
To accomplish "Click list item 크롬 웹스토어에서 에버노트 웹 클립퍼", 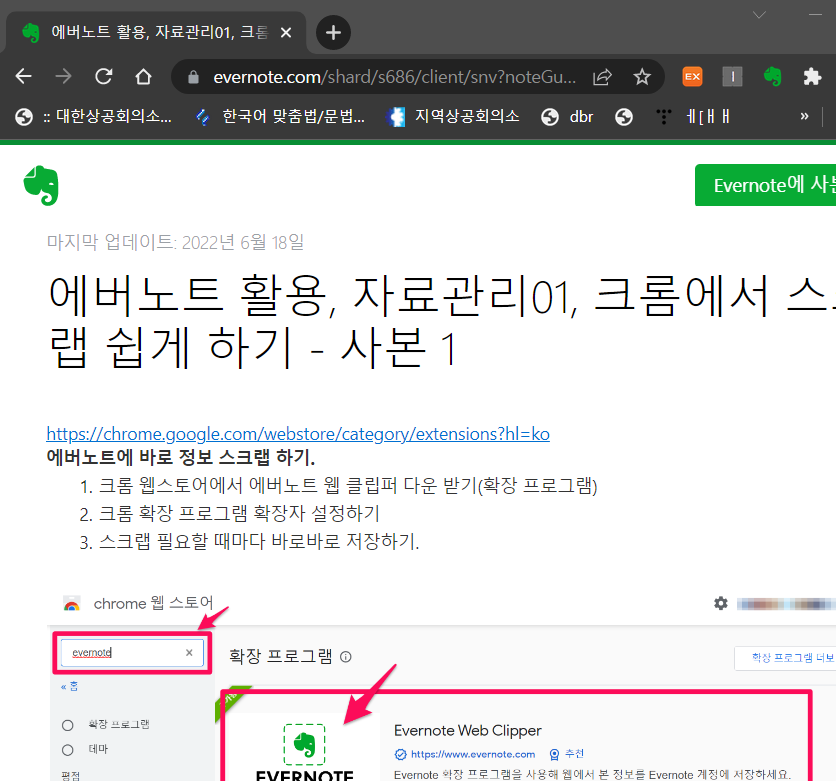I will pos(348,486).
